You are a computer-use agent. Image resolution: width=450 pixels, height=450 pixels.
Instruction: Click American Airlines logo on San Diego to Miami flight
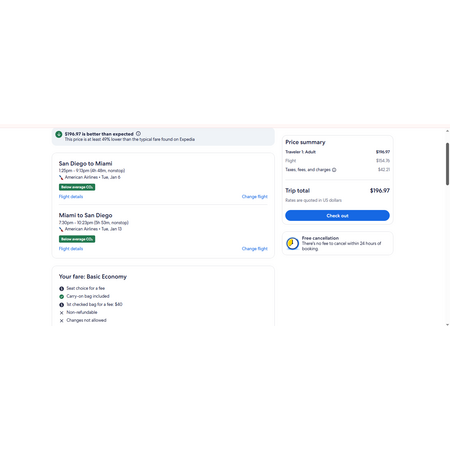pyautogui.click(x=61, y=177)
